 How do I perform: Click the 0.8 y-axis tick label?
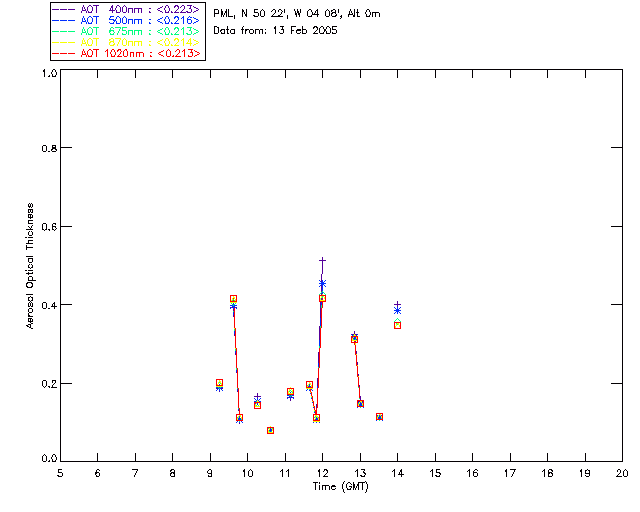pos(49,148)
